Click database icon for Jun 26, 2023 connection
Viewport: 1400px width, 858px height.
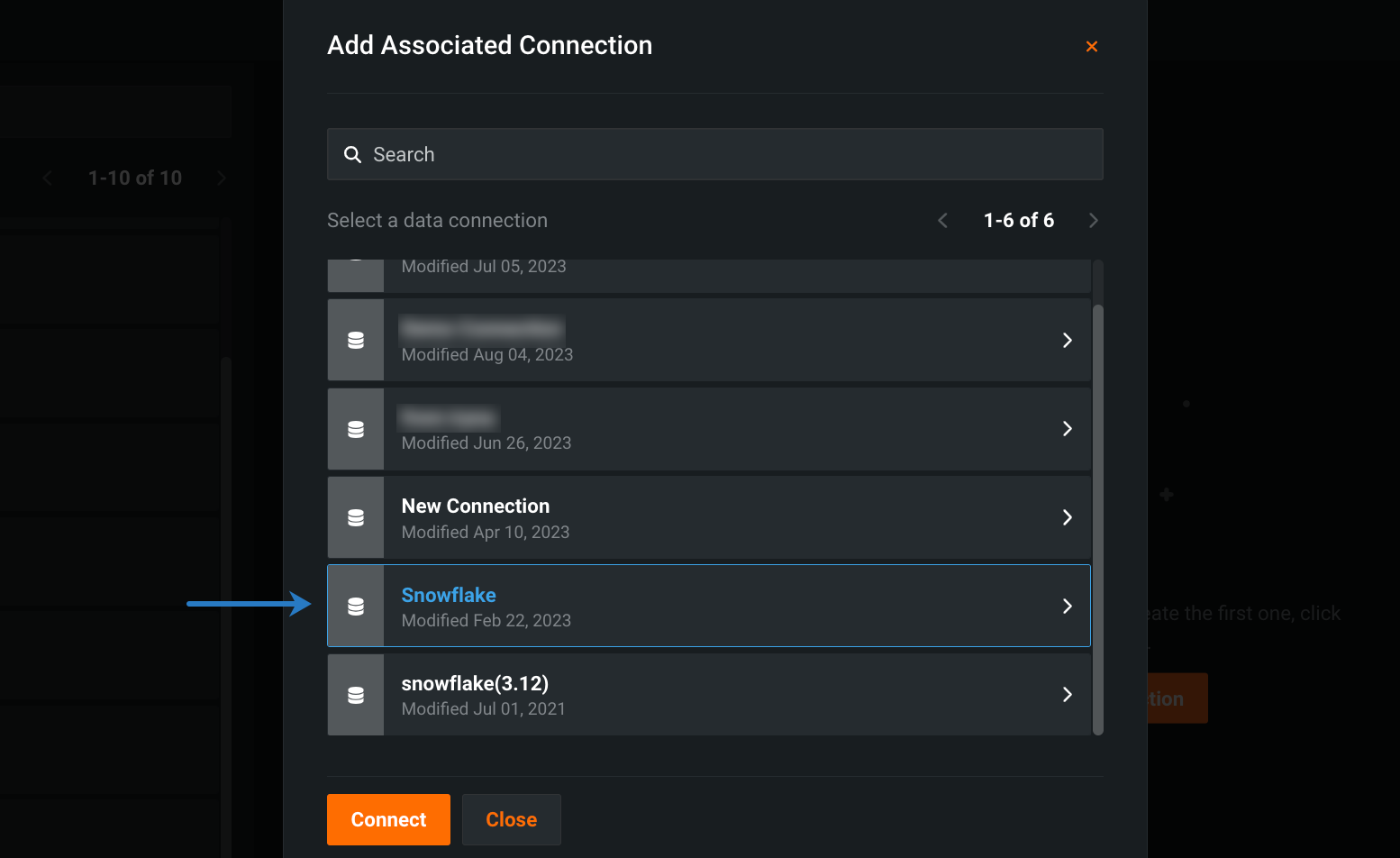(x=356, y=429)
